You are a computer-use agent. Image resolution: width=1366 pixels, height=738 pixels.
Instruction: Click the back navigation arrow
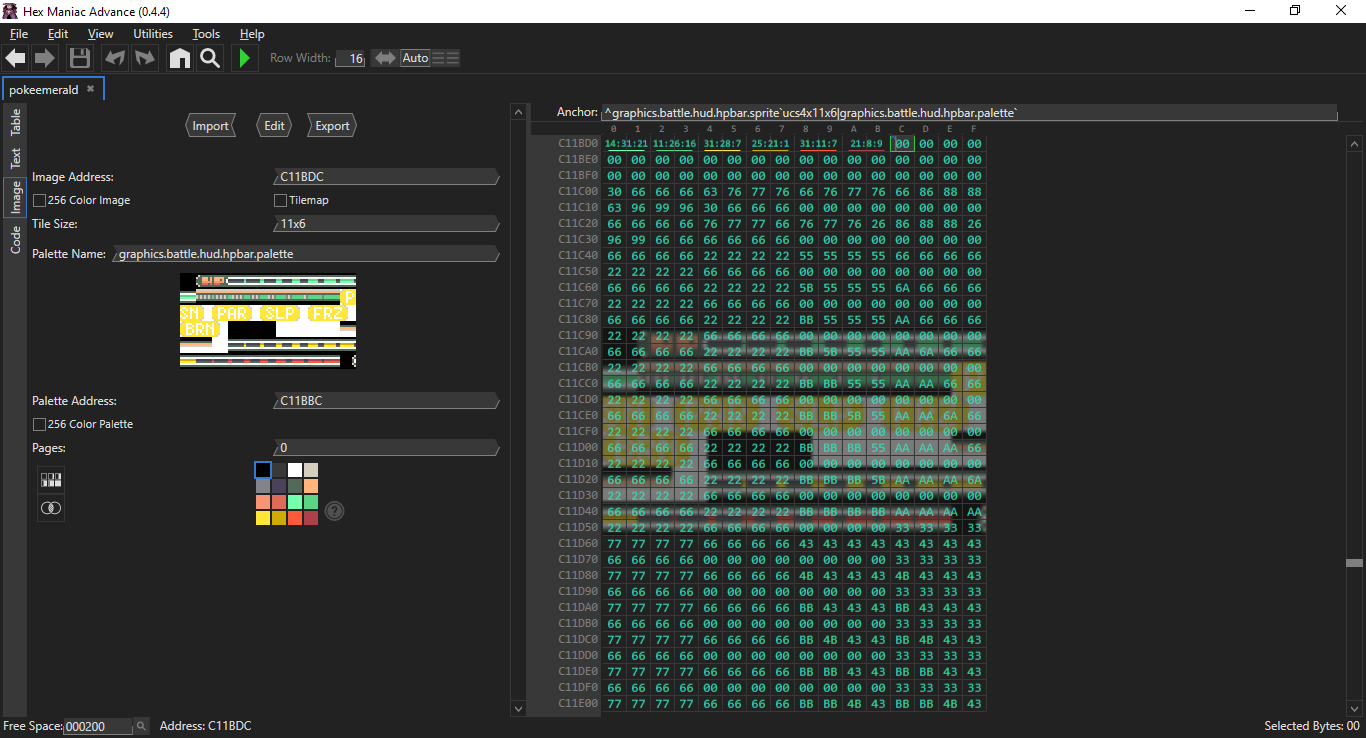click(x=15, y=58)
